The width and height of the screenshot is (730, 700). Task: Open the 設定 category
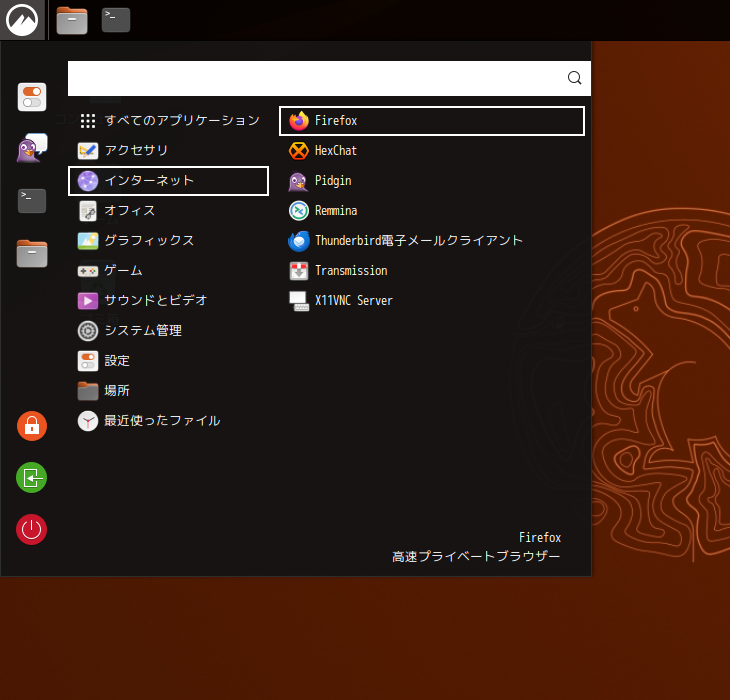(169, 361)
